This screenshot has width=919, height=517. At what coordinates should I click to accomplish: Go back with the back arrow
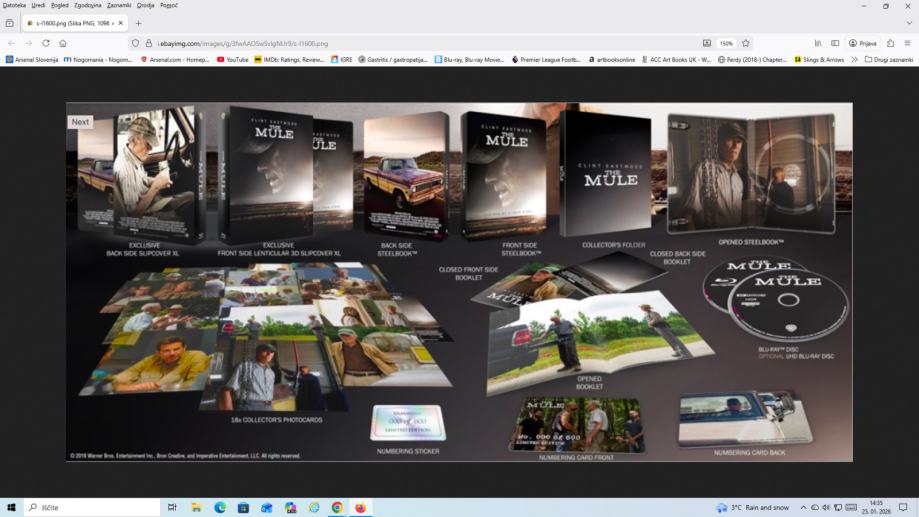pyautogui.click(x=12, y=43)
